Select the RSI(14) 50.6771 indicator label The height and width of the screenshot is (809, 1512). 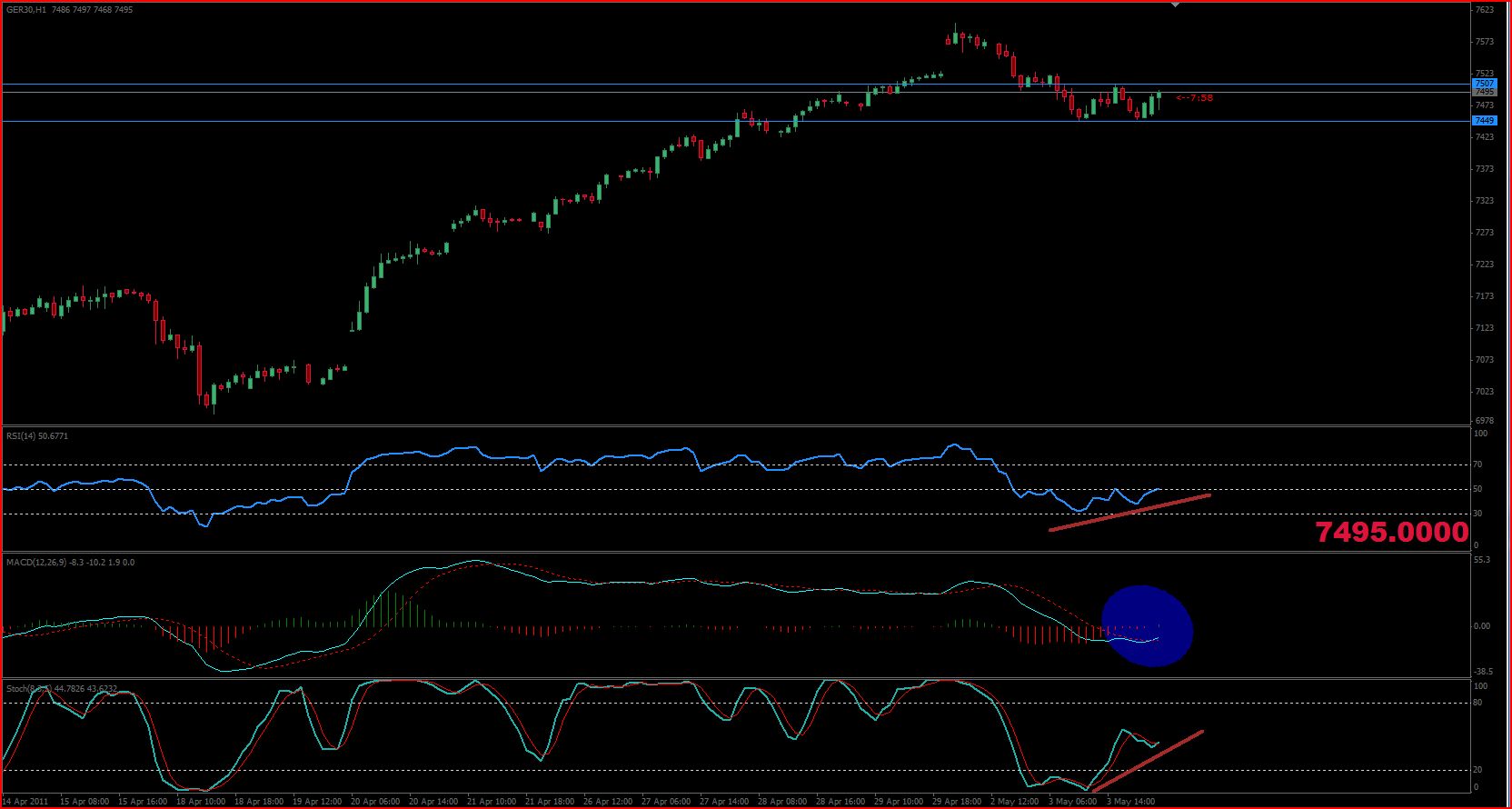point(37,436)
